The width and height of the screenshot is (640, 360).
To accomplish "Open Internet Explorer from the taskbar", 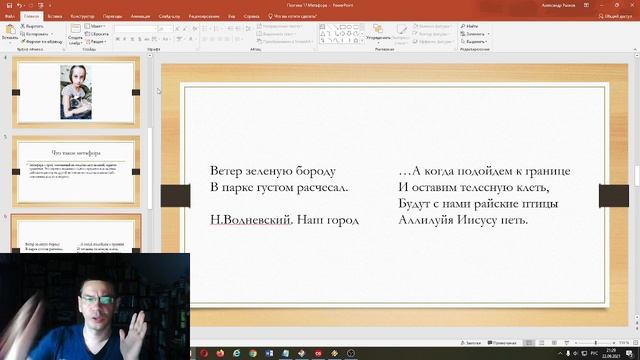I will coord(236,353).
